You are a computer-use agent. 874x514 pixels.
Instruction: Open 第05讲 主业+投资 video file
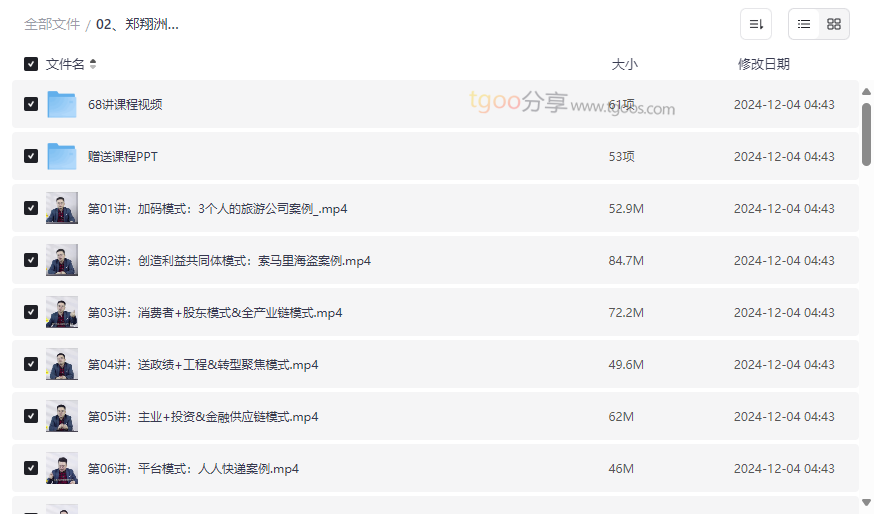coord(203,417)
